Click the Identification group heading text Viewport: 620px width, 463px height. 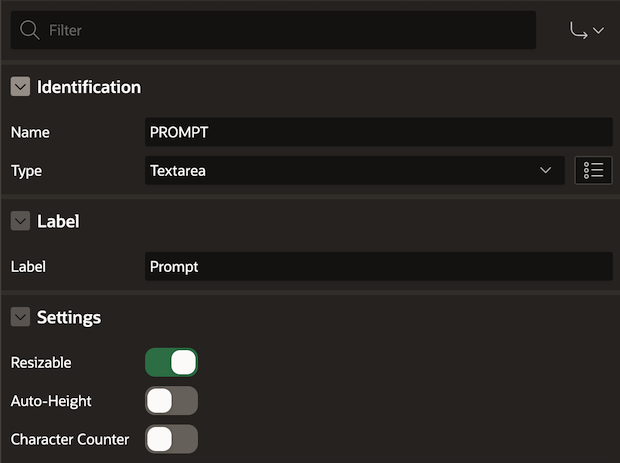[89, 87]
